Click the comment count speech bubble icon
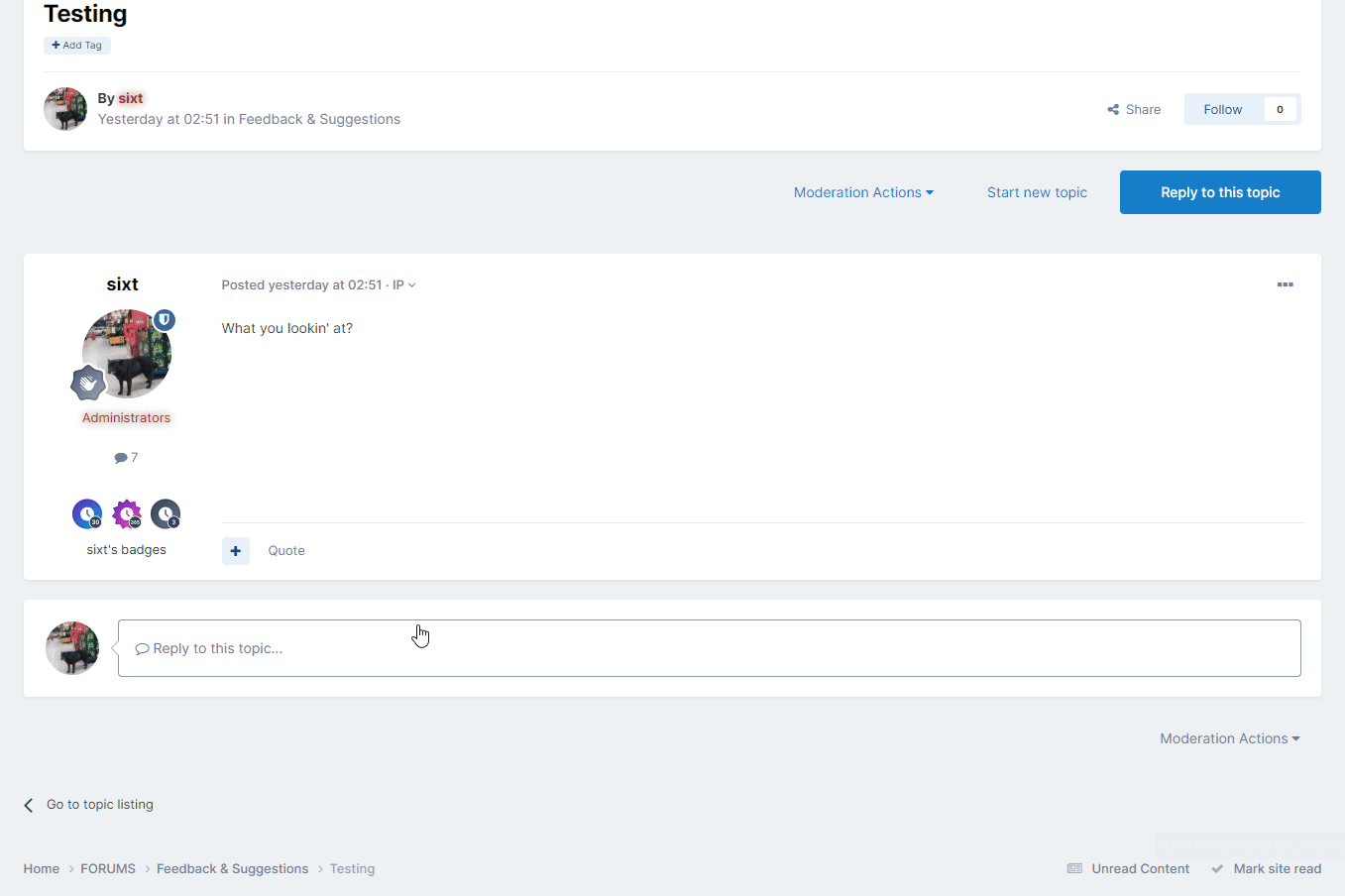The image size is (1345, 896). [119, 457]
